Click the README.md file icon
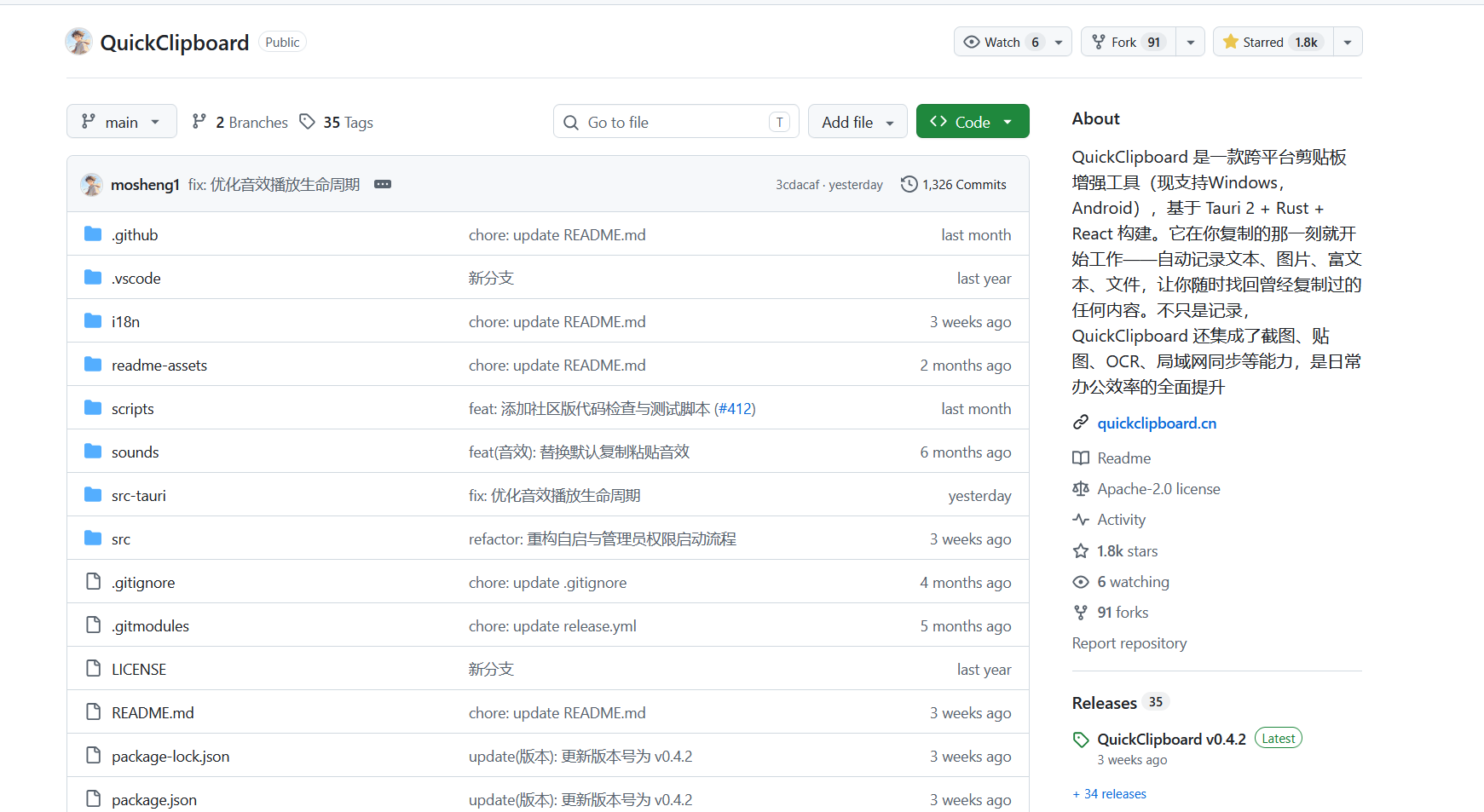1484x812 pixels. pyautogui.click(x=93, y=712)
